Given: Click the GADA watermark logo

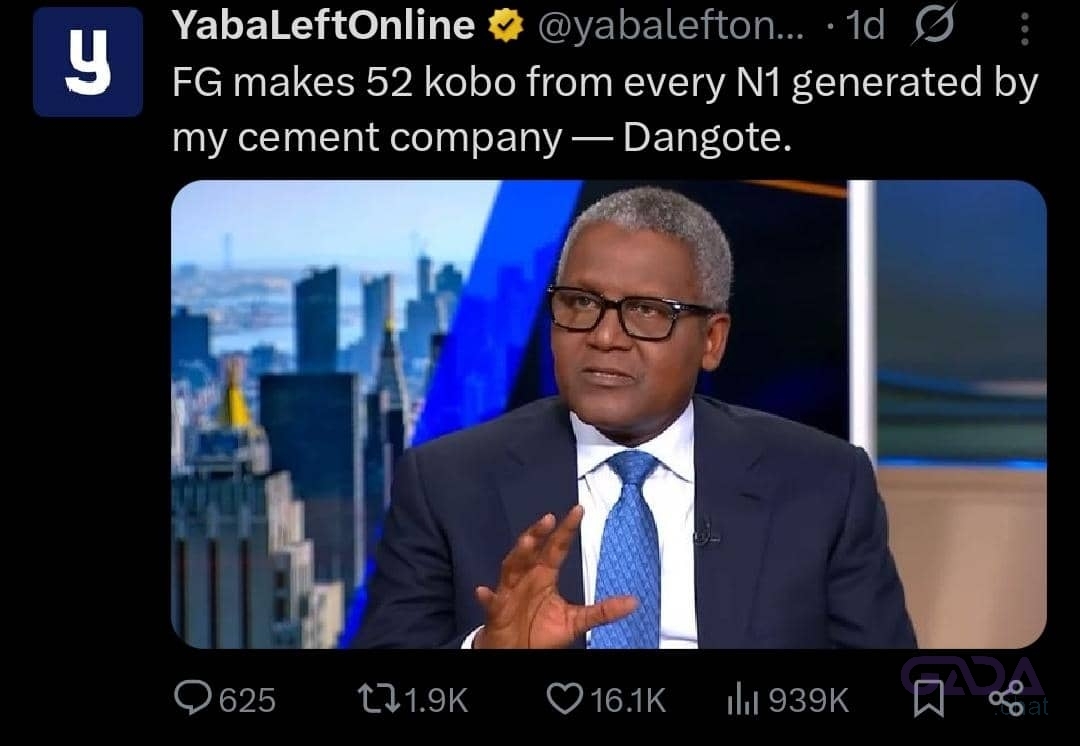Looking at the screenshot, I should (x=974, y=676).
